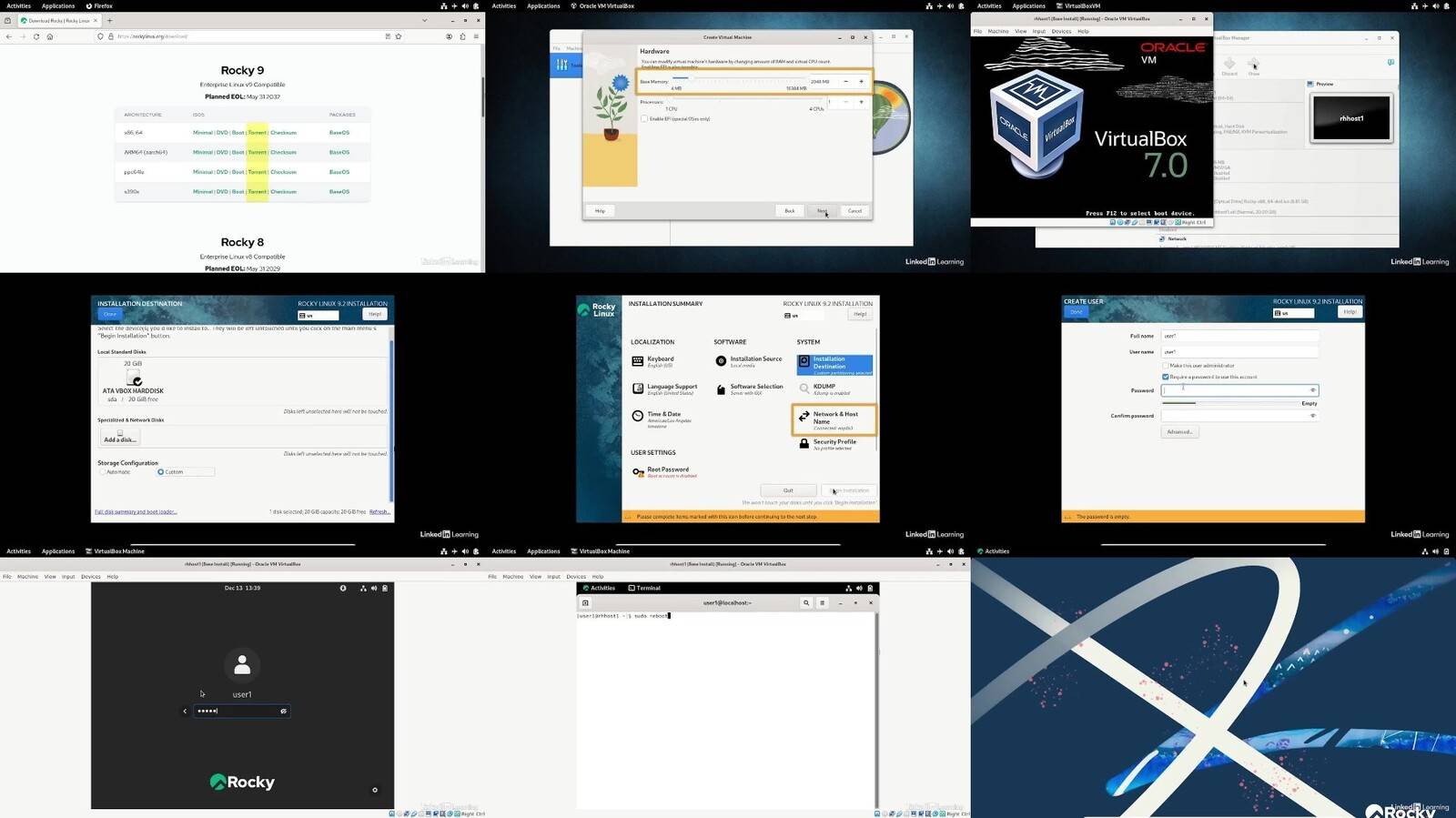Toggle Require a password to use this account
1456x818 pixels.
[1166, 377]
